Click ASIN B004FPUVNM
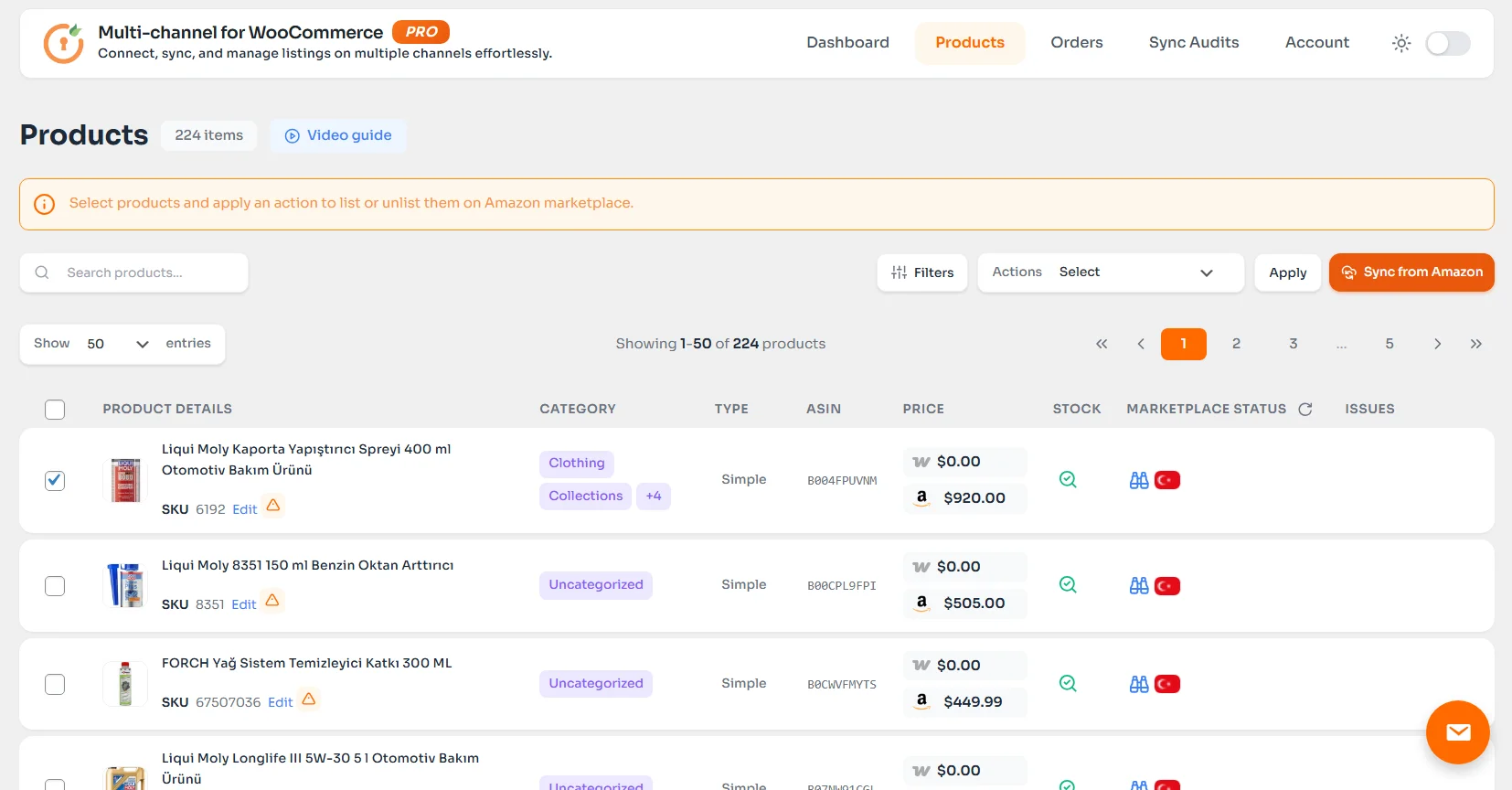The width and height of the screenshot is (1512, 790). (842, 481)
